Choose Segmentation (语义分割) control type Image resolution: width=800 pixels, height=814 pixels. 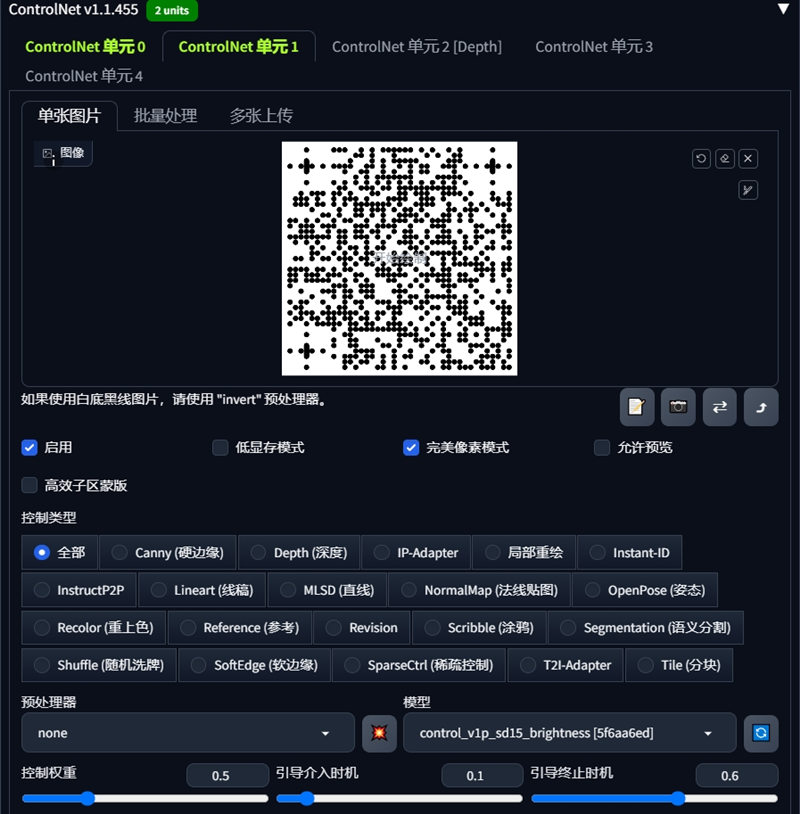(x=646, y=628)
